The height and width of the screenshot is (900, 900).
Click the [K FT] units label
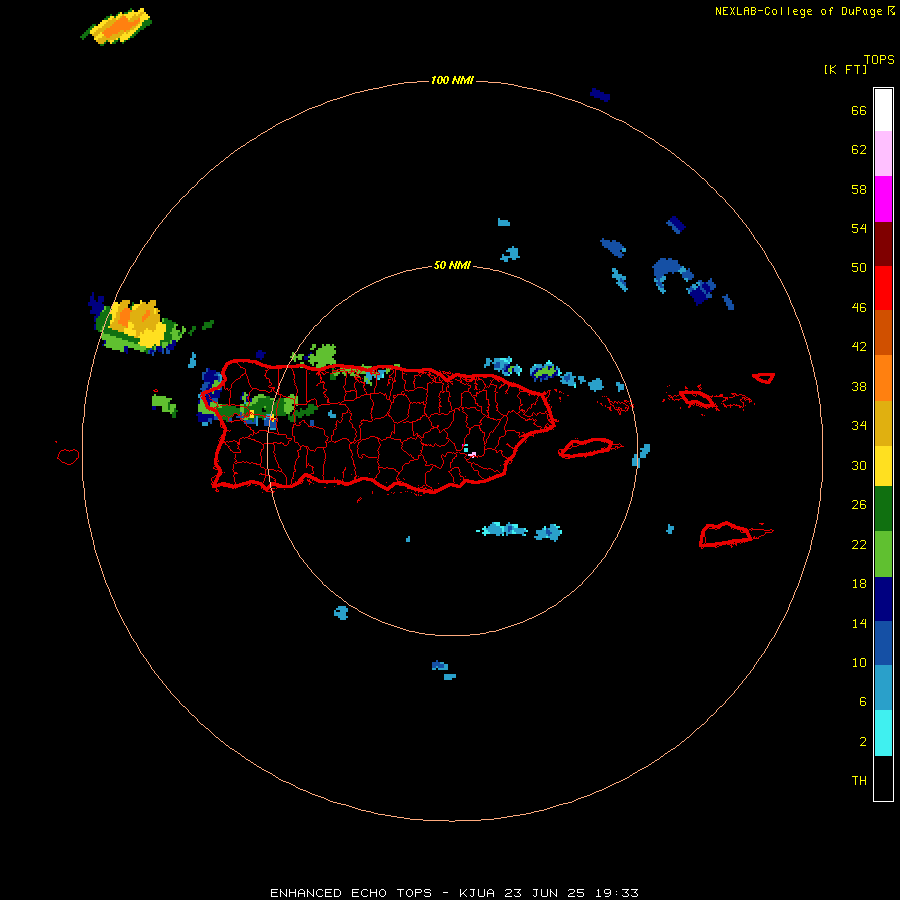845,69
